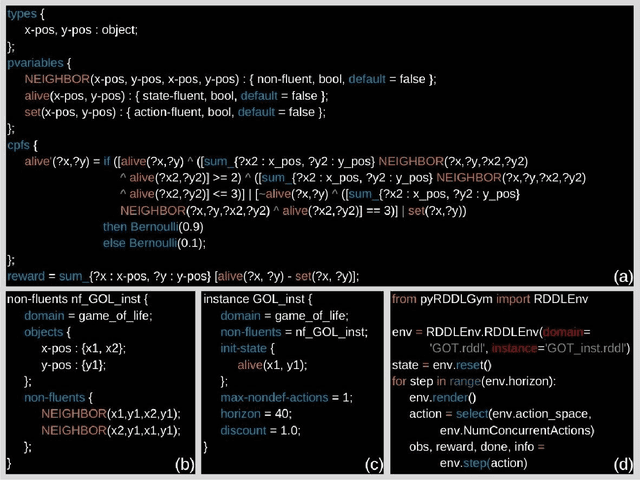
Task: Click the 'horizon = 40;' line
Action: coord(258,414)
